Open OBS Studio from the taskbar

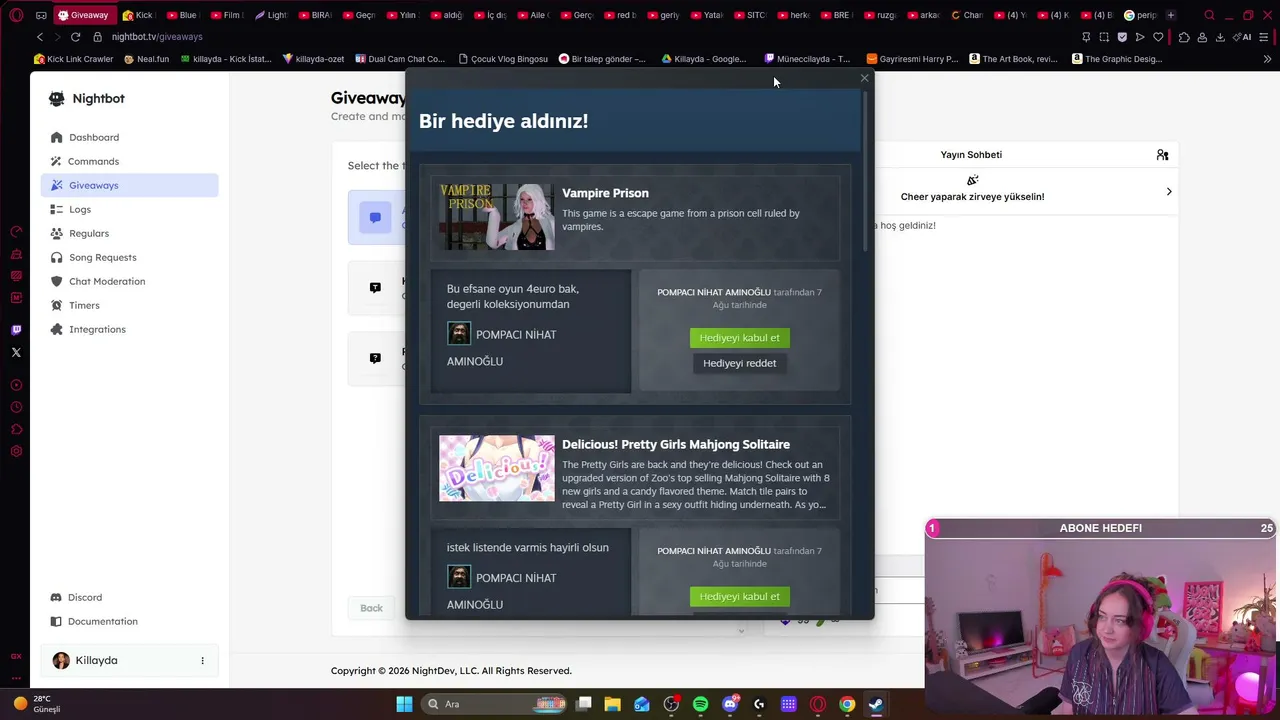tap(671, 704)
